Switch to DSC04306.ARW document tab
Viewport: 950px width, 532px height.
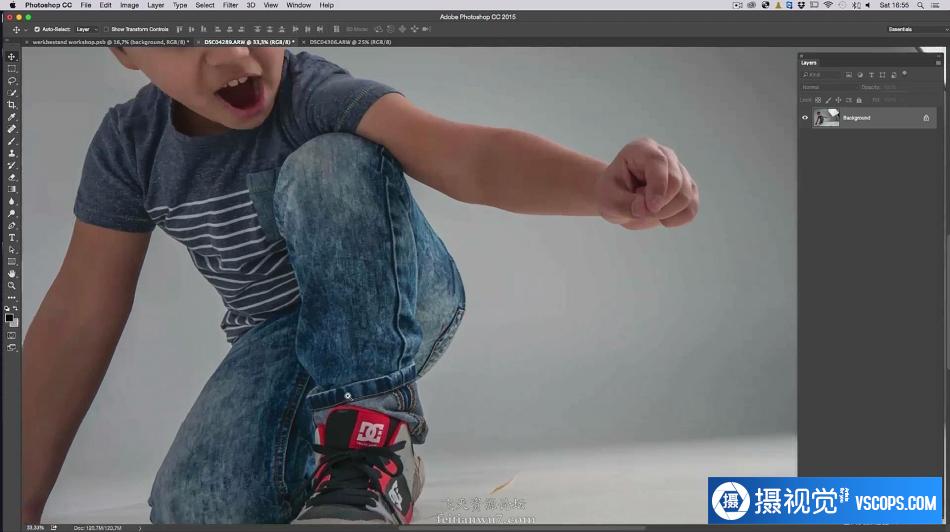350,42
